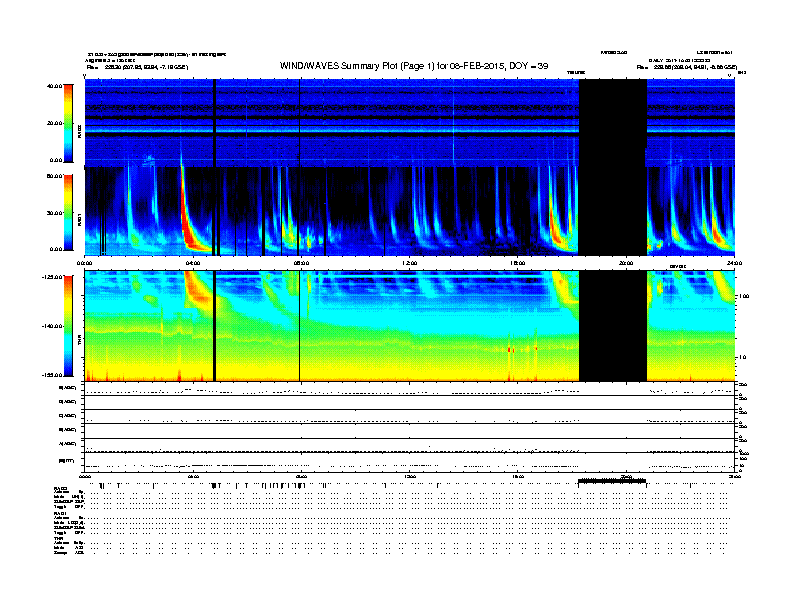Click the 12:00 tick label under RAD1 panel
The height and width of the screenshot is (612, 792).
click(x=410, y=263)
